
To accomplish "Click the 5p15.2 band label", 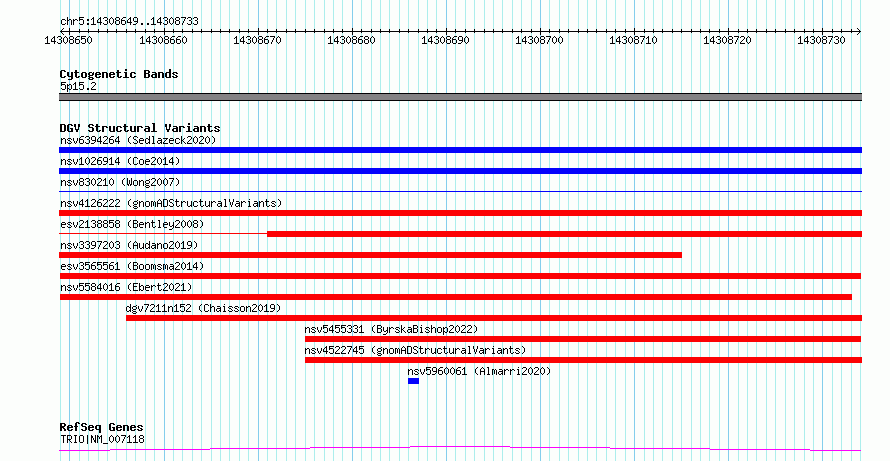I will click(x=78, y=86).
